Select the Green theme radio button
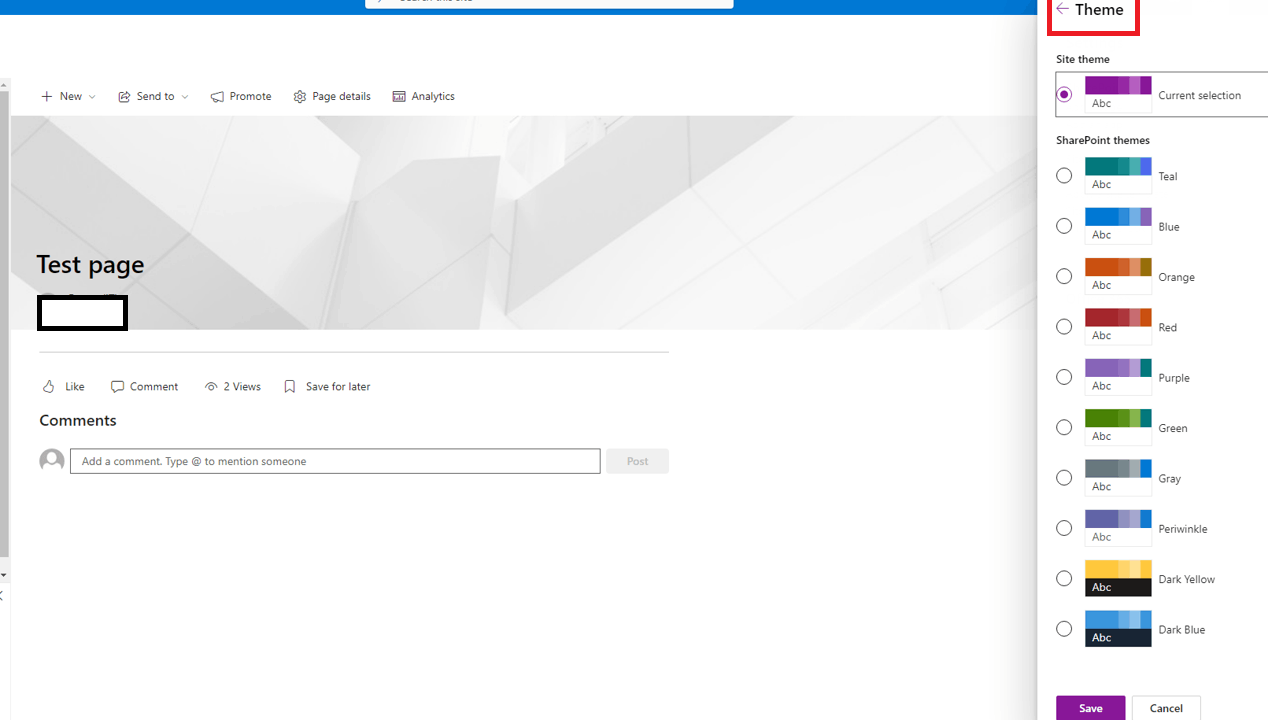This screenshot has width=1268, height=720. coord(1064,427)
